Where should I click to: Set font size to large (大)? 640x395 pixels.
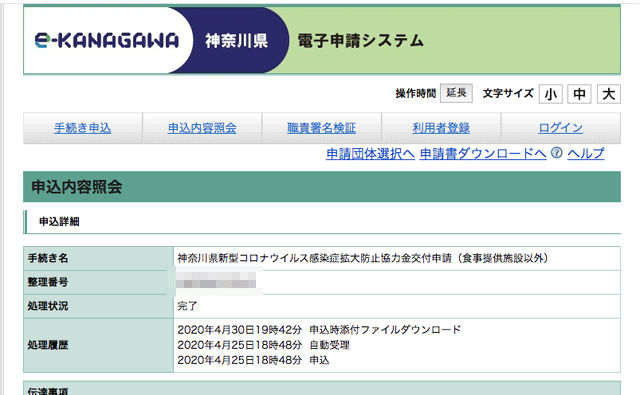point(609,94)
